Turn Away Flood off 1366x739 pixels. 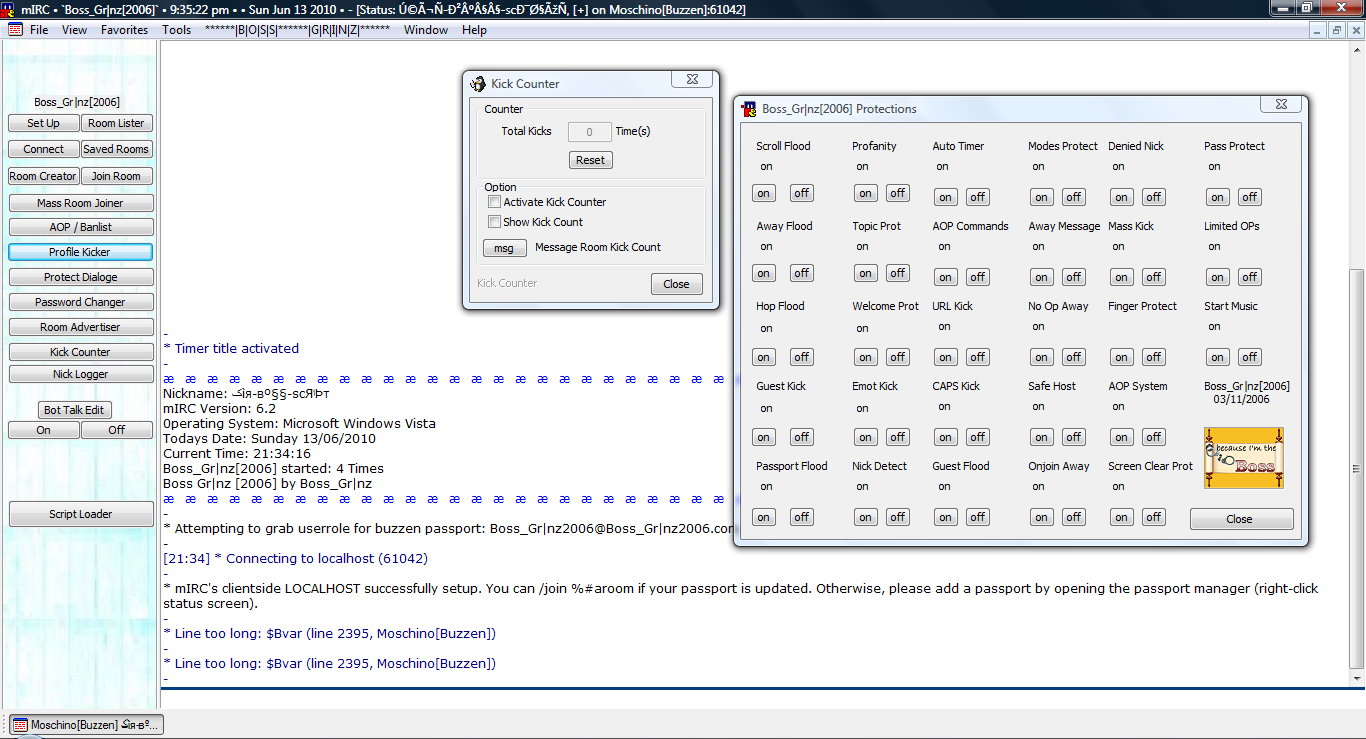point(802,273)
